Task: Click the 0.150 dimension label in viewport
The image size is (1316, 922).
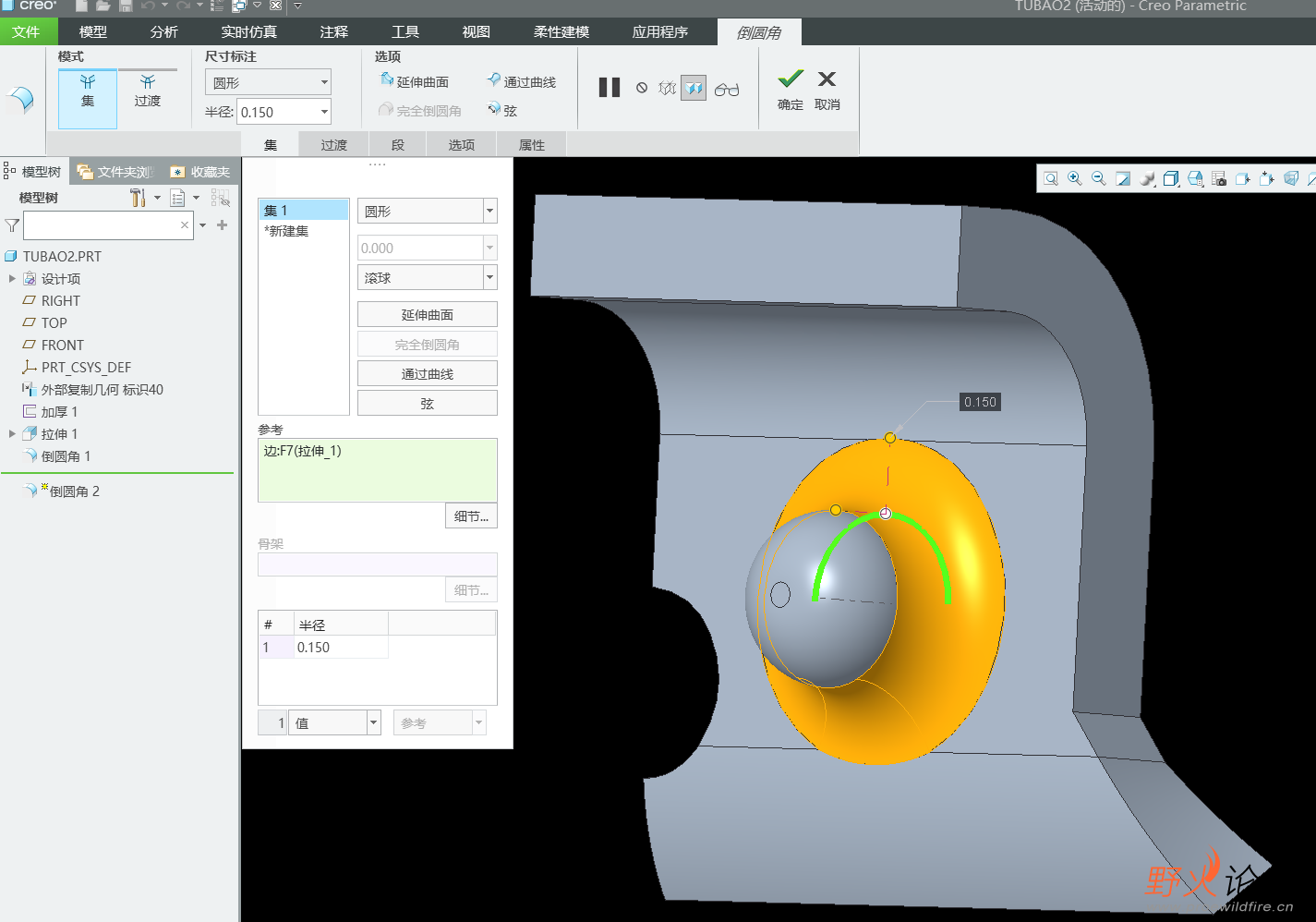Action: [x=980, y=402]
